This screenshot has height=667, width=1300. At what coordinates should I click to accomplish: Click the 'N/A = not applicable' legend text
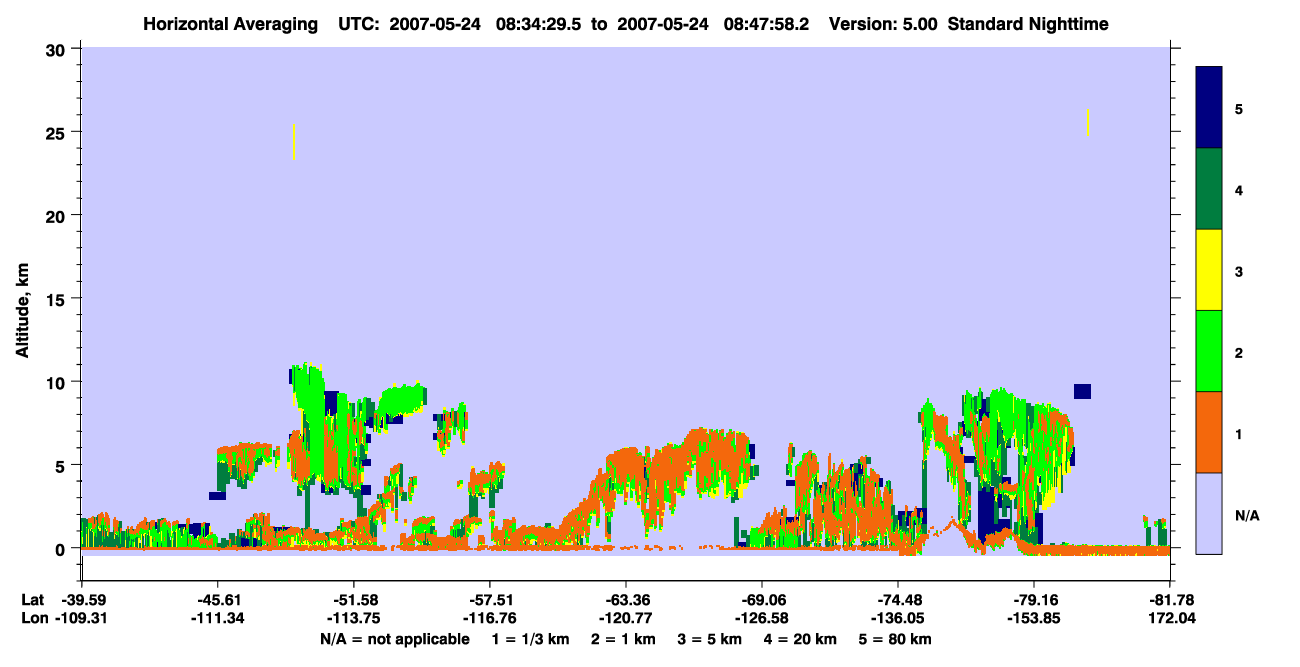click(394, 639)
